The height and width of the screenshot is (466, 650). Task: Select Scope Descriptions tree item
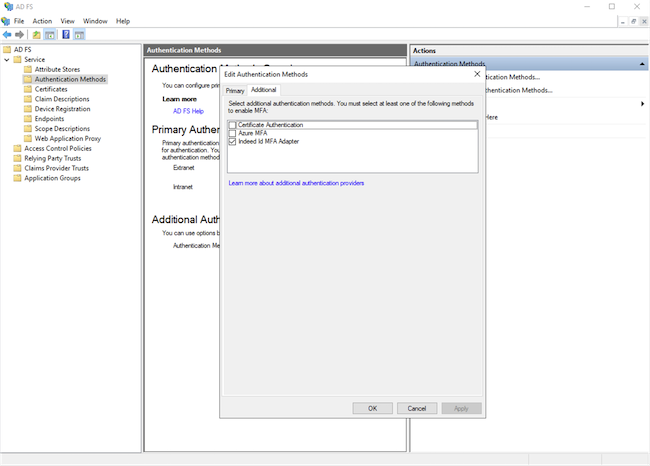(62, 129)
